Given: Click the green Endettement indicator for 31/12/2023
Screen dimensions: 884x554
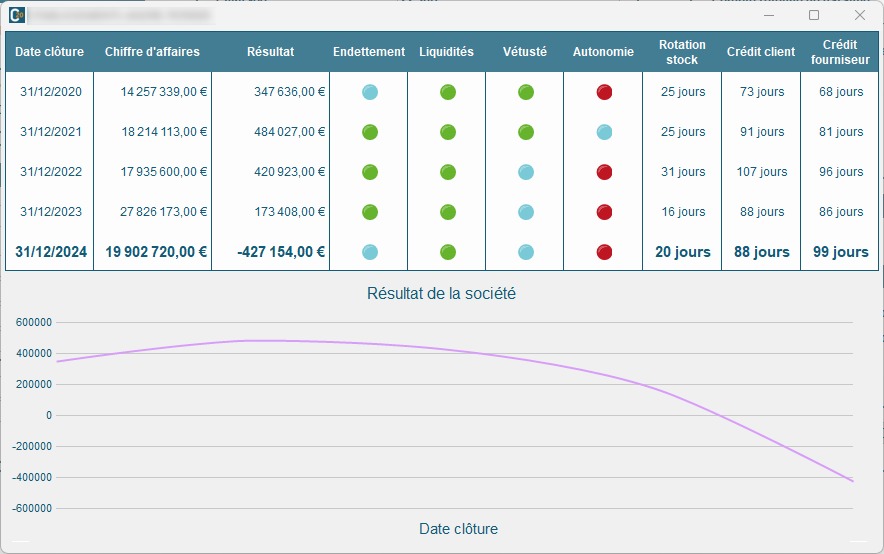Looking at the screenshot, I should [369, 212].
